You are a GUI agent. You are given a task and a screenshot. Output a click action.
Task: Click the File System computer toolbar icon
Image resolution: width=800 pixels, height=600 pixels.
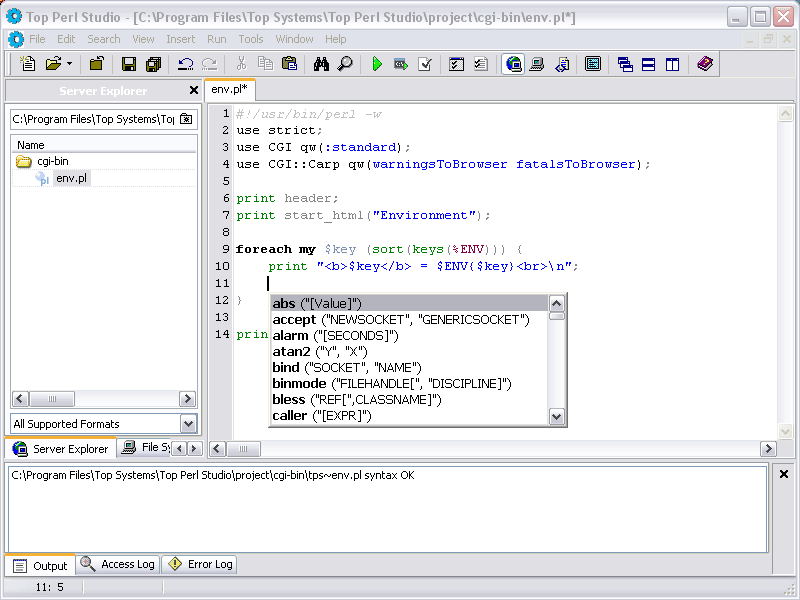(x=537, y=64)
